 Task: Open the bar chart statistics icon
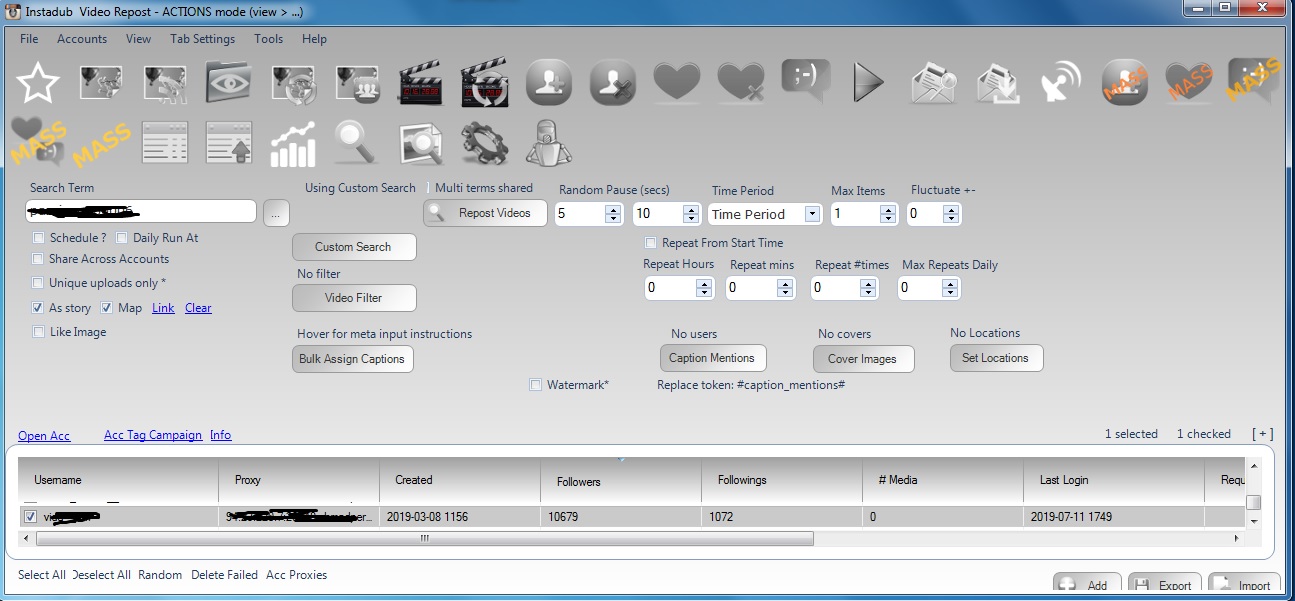point(292,144)
